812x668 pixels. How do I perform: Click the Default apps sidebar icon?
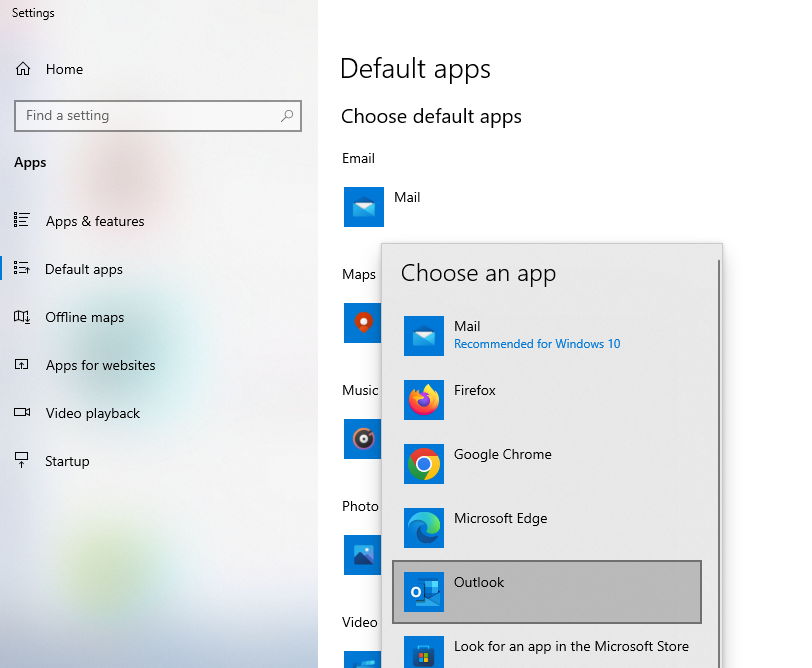pyautogui.click(x=22, y=268)
